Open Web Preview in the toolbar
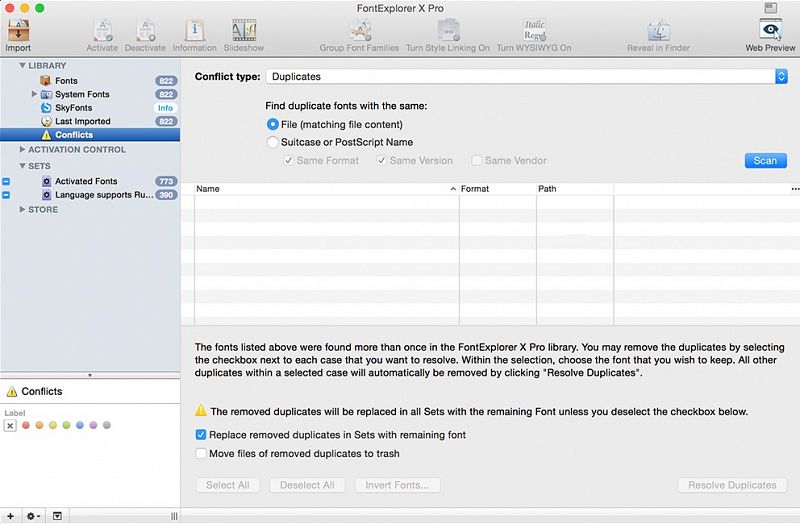 [x=770, y=32]
